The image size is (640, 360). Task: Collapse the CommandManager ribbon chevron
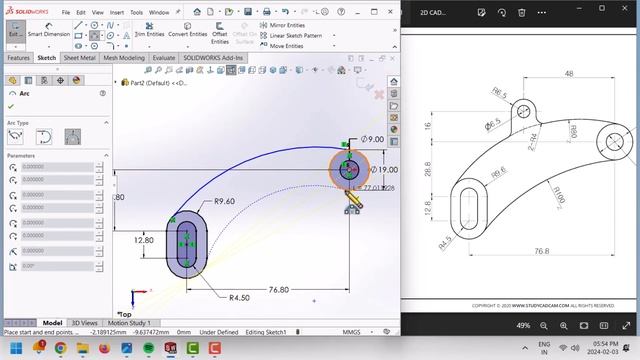[x=395, y=47]
